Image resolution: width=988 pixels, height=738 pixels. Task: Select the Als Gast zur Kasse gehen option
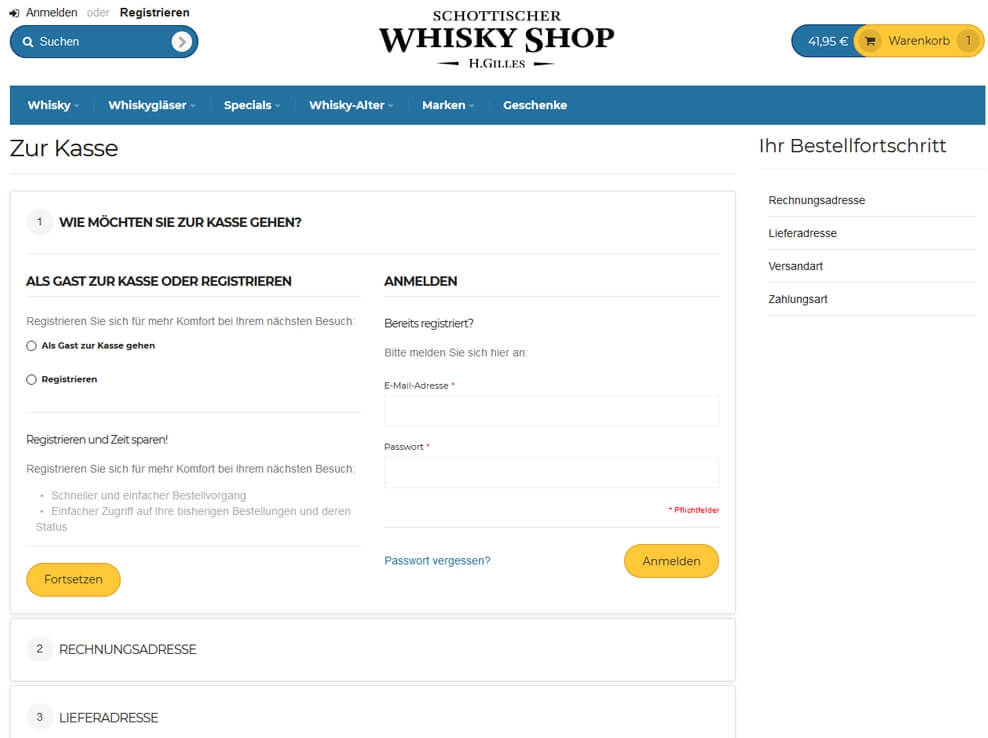pyautogui.click(x=32, y=345)
